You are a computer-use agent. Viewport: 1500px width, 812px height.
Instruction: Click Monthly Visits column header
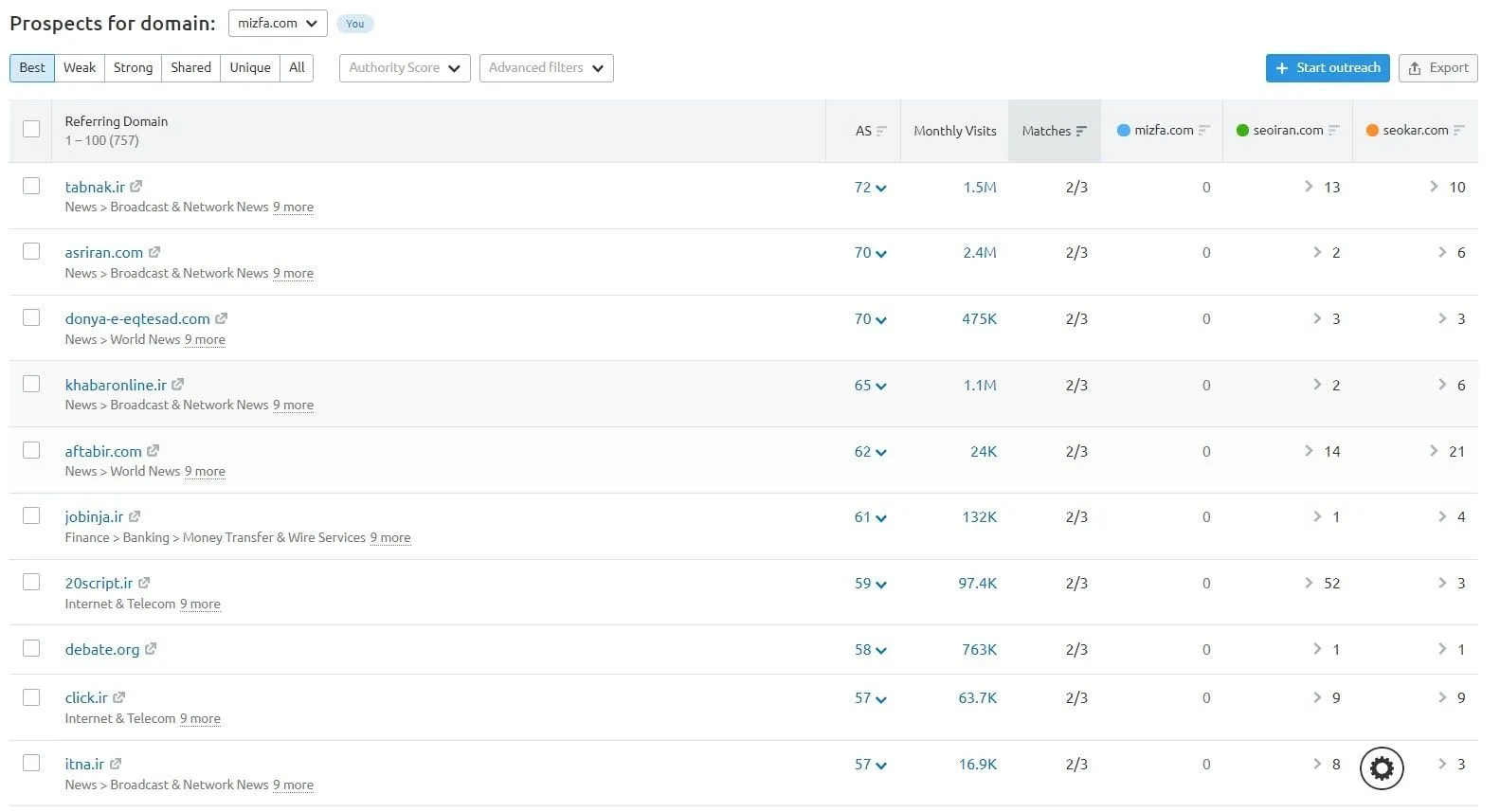pyautogui.click(x=954, y=131)
